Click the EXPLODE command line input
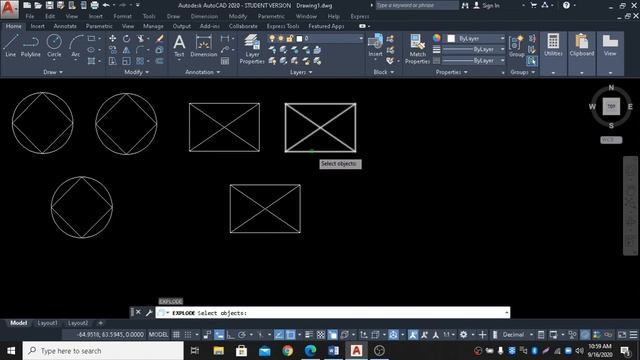Screen dimensions: 640x360 [x=333, y=313]
